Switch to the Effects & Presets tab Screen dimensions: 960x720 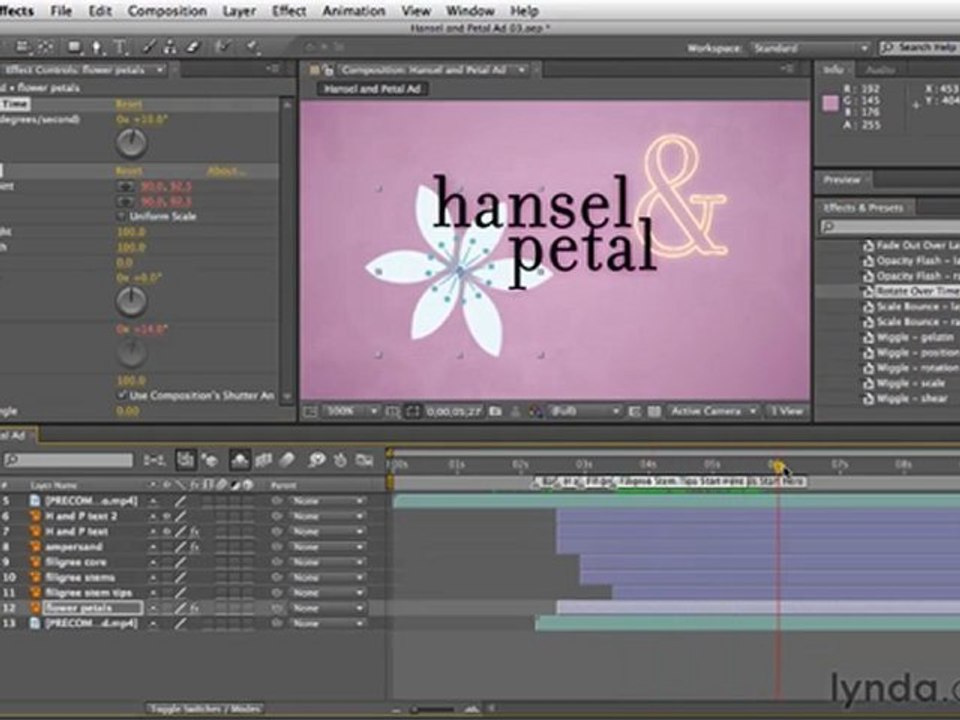[862, 208]
